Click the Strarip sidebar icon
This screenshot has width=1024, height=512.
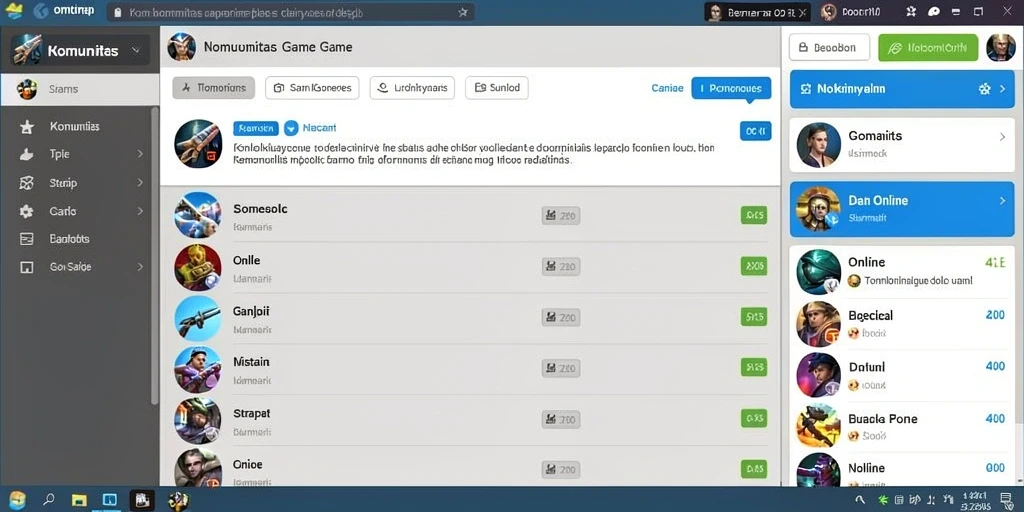(27, 183)
